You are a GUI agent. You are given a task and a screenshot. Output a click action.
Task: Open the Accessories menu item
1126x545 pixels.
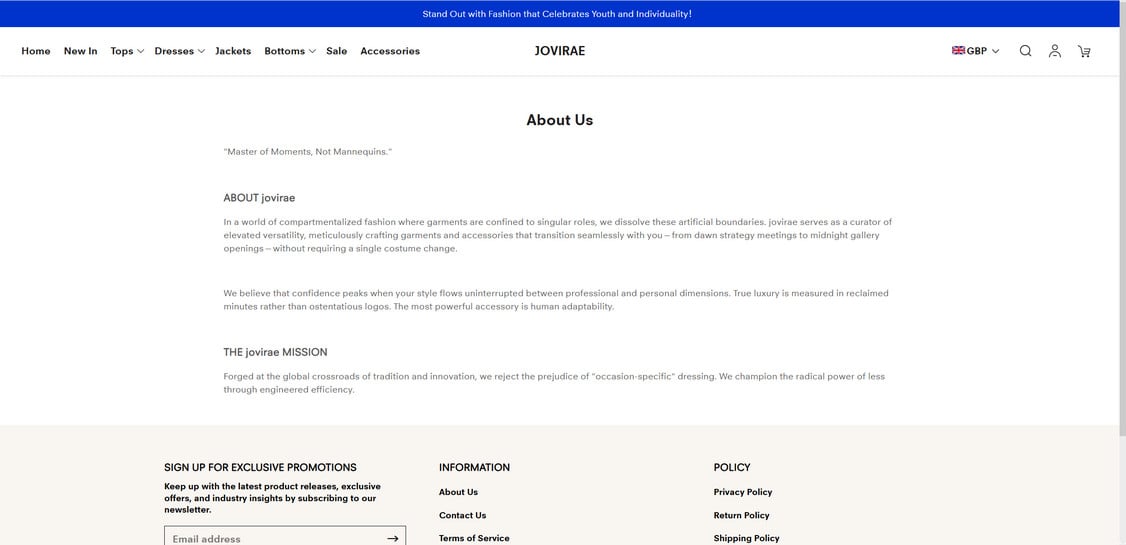tap(390, 51)
